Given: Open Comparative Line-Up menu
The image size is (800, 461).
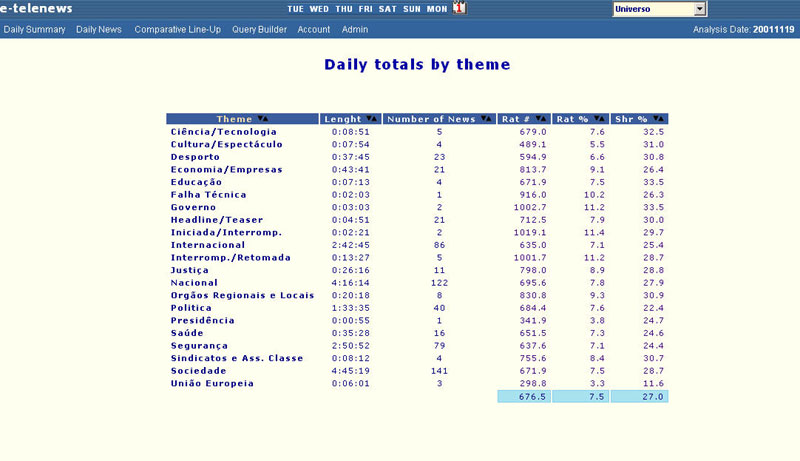Looking at the screenshot, I should click(178, 30).
